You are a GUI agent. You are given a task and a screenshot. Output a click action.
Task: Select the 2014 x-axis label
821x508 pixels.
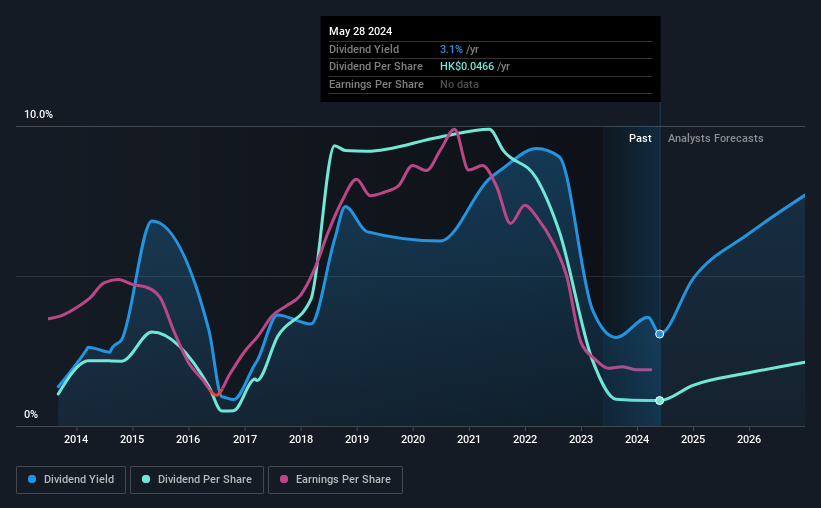(76, 439)
